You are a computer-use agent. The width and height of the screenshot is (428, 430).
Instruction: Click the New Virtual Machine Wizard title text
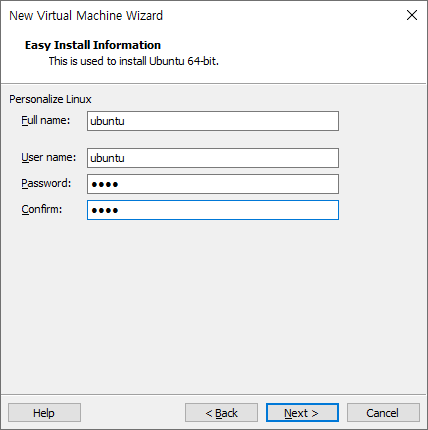[86, 16]
